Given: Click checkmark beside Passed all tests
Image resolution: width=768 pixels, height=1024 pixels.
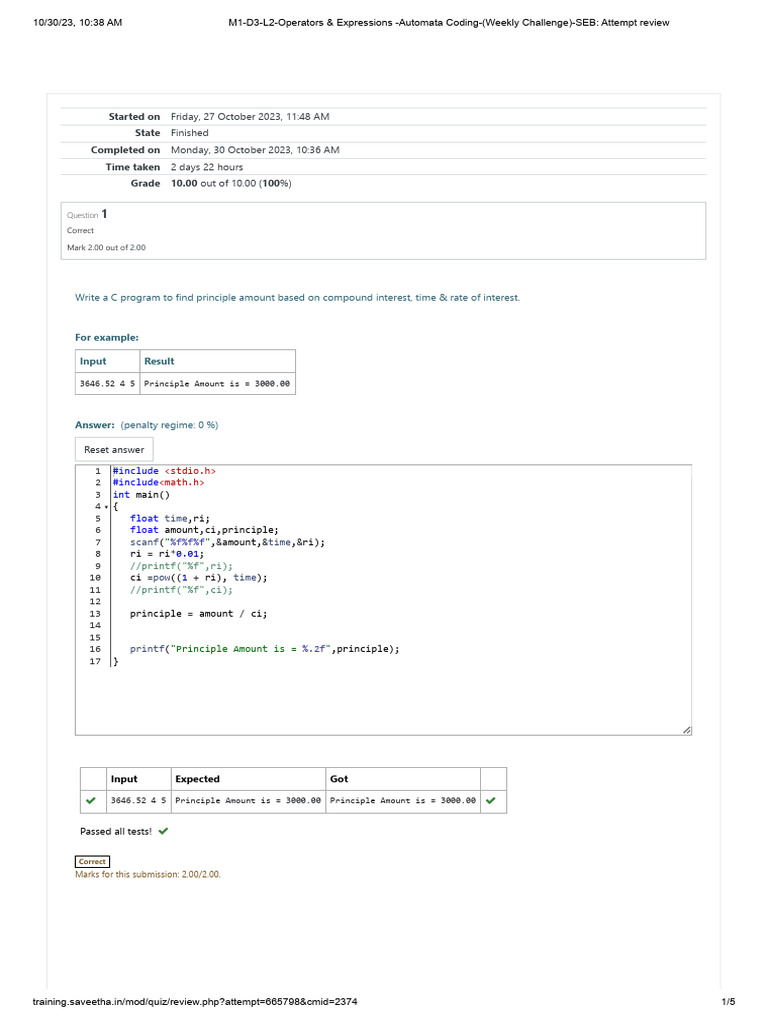Looking at the screenshot, I should pos(163,831).
